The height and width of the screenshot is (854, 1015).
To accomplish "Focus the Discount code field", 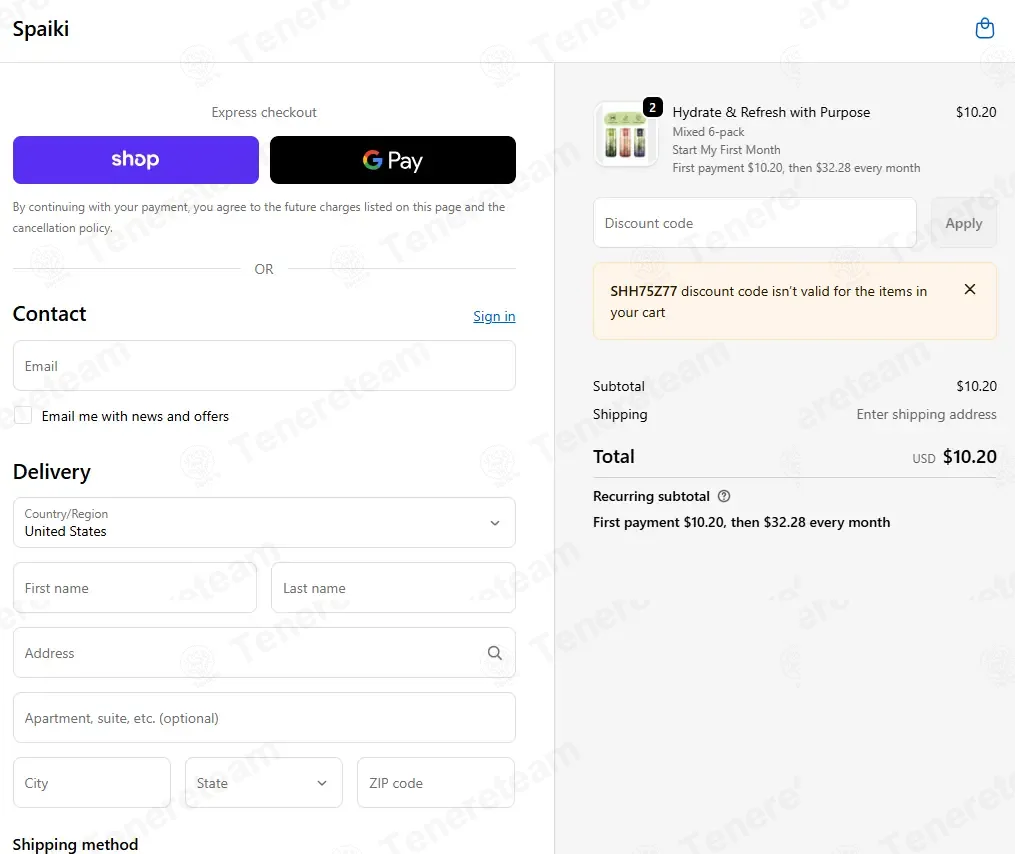I will coord(755,223).
